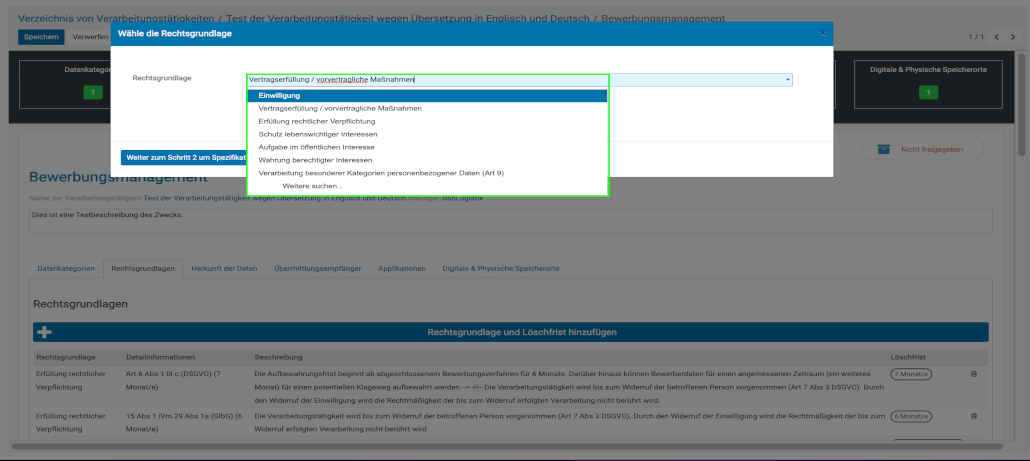Choose Erfüllung rechtlicher Verpflichtung option

(318, 121)
